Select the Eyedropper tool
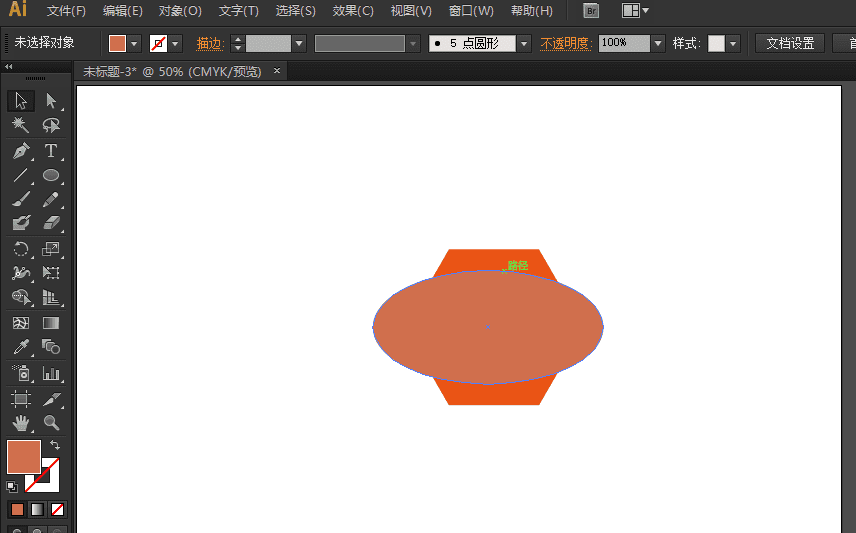 coord(21,347)
